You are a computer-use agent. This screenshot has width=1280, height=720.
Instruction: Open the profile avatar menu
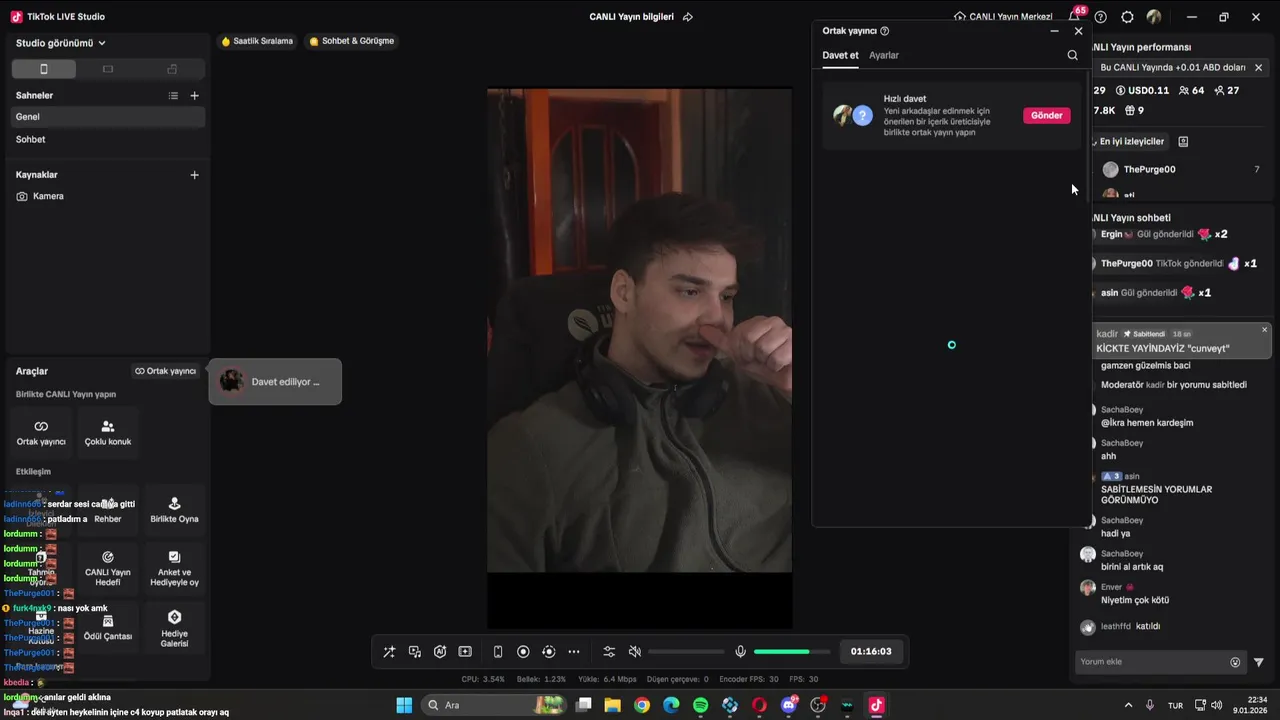point(1154,17)
